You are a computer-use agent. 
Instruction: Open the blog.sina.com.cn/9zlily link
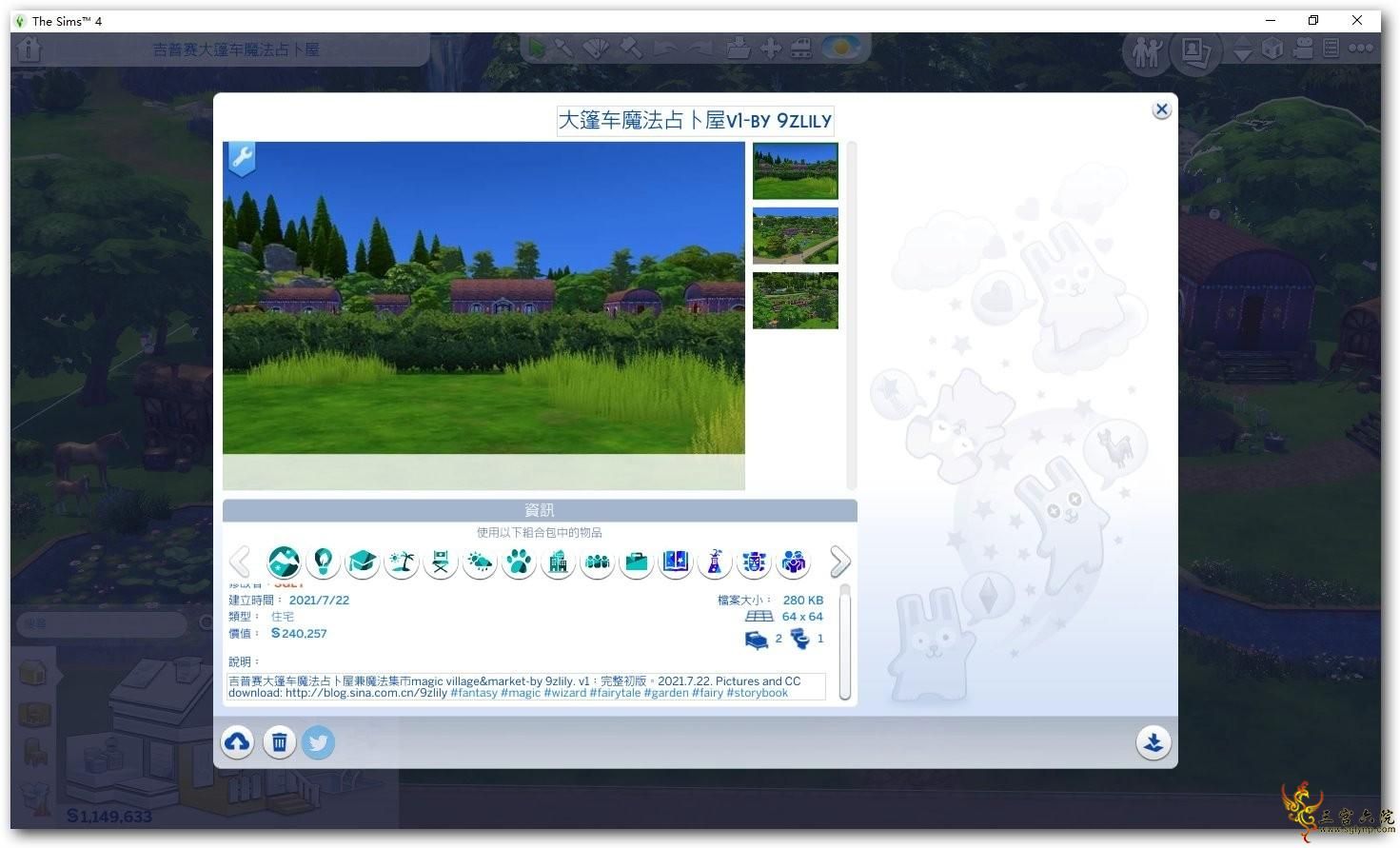(x=366, y=693)
